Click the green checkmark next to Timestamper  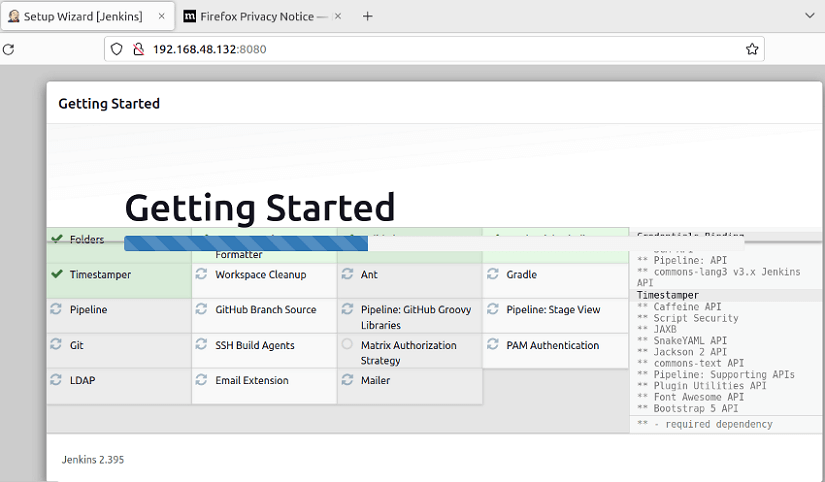click(57, 274)
